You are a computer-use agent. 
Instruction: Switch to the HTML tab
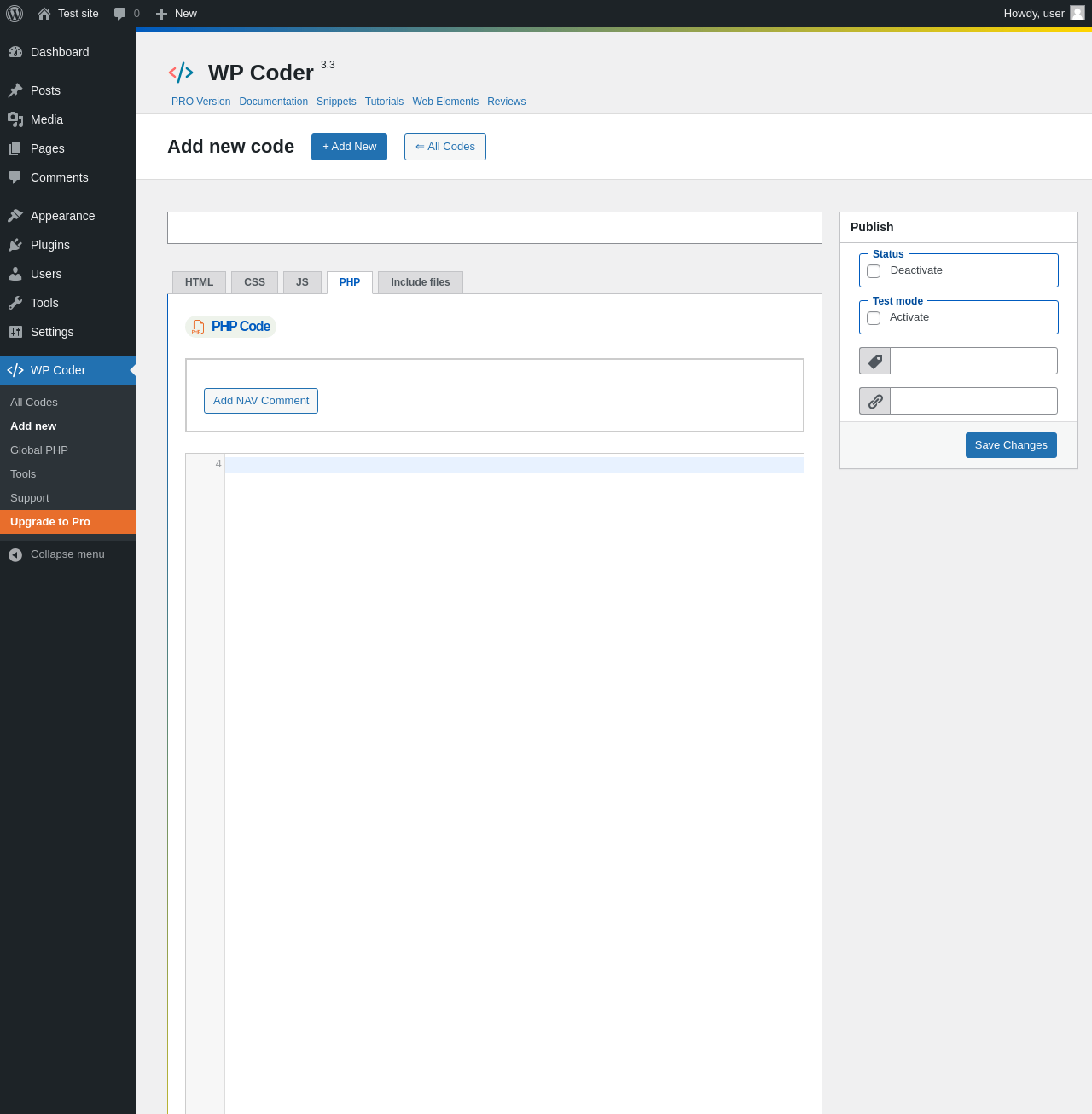pos(199,282)
